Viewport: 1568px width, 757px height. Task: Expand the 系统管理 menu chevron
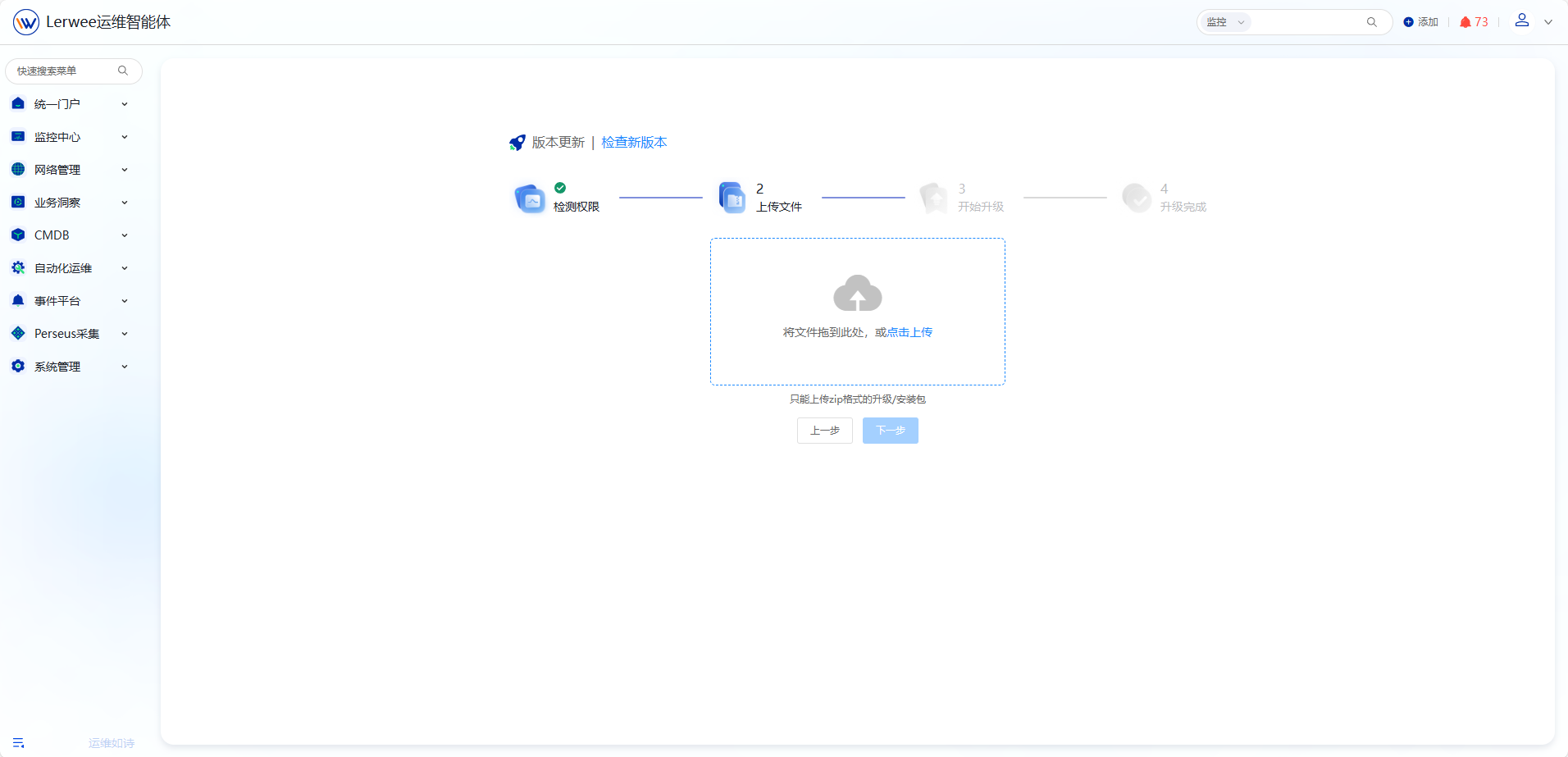click(x=125, y=367)
